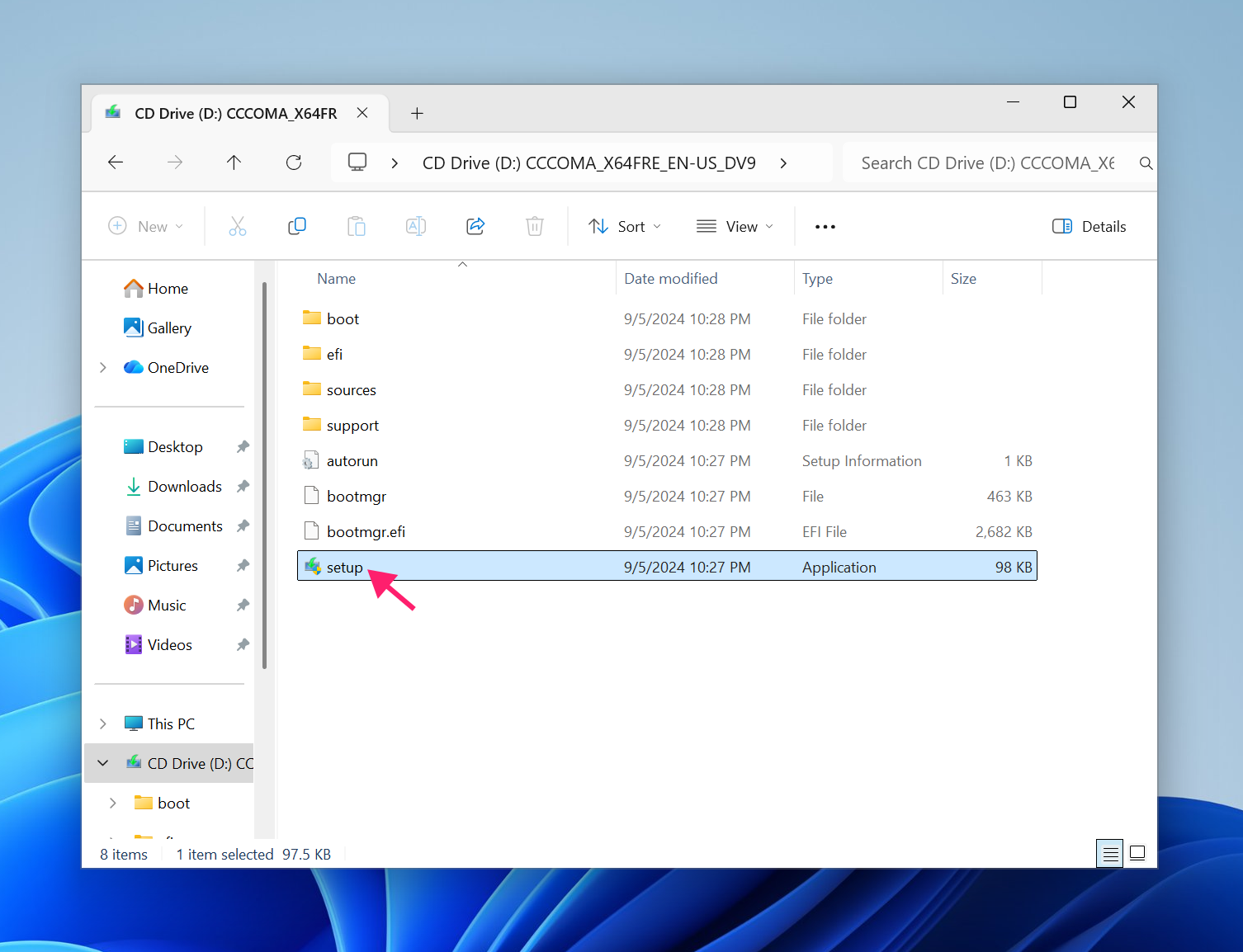This screenshot has height=952, width=1243.
Task: Go up one folder level
Action: [x=234, y=163]
